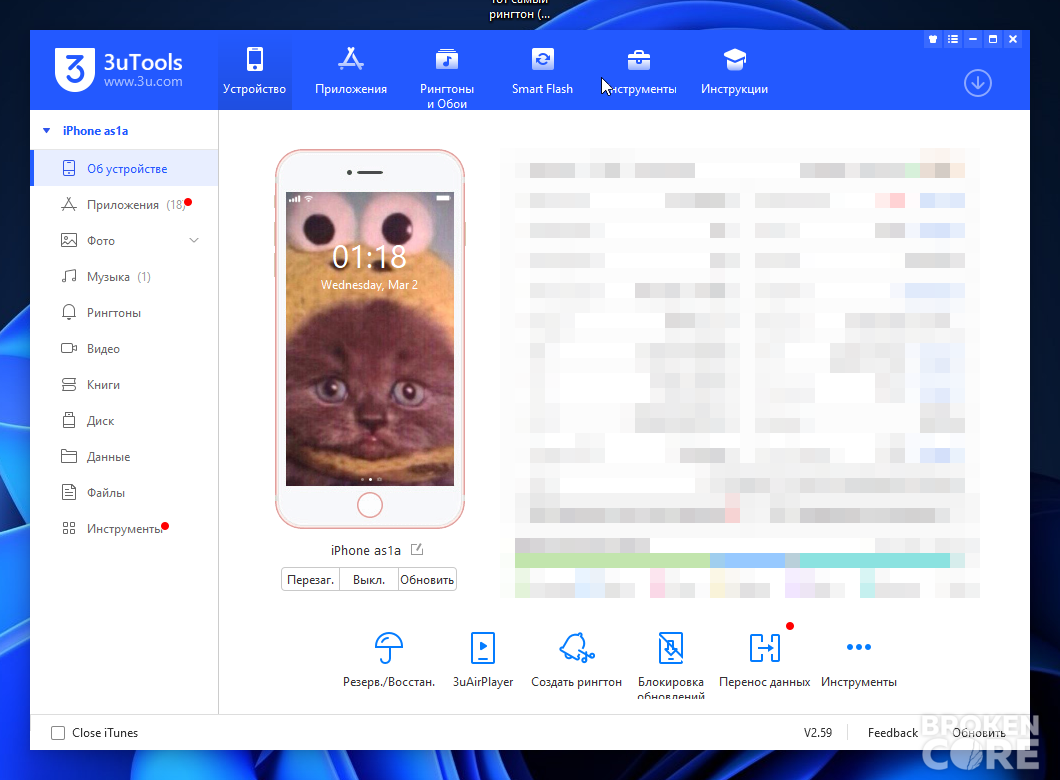
Task: Click the Файлы document icon in the sidebar
Action: [69, 492]
